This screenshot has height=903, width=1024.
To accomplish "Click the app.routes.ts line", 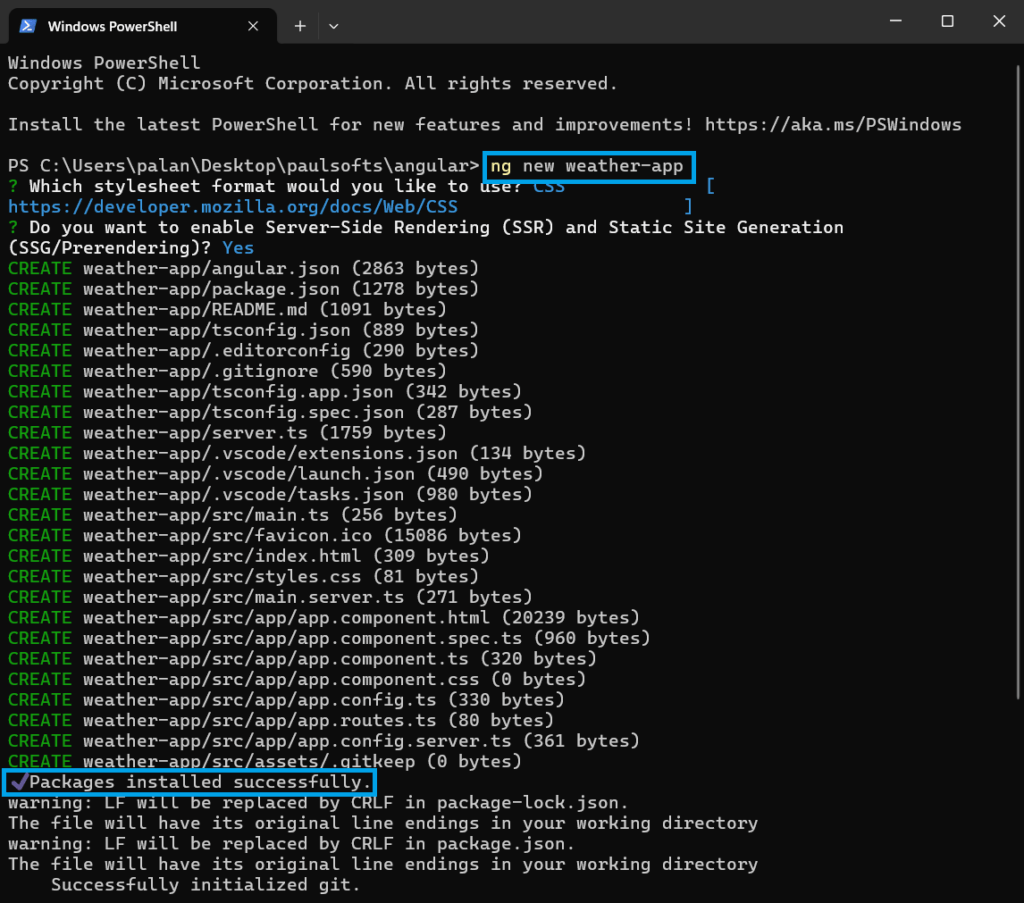I will pyautogui.click(x=281, y=721).
